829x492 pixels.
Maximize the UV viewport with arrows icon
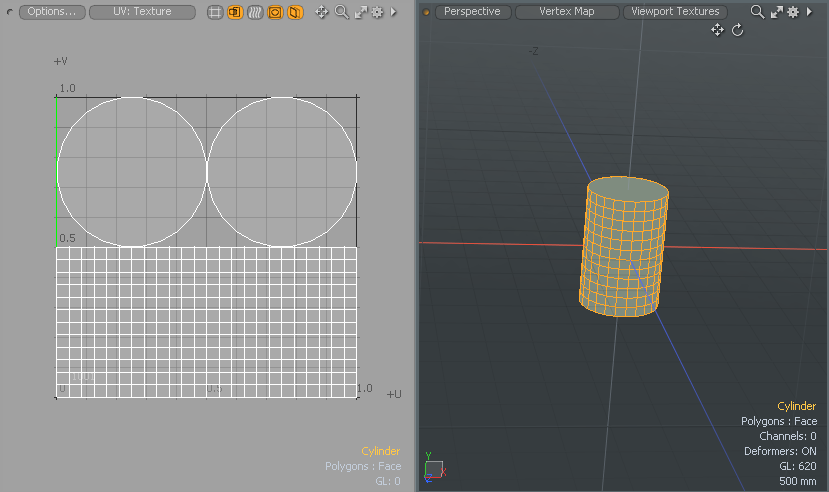coord(360,12)
